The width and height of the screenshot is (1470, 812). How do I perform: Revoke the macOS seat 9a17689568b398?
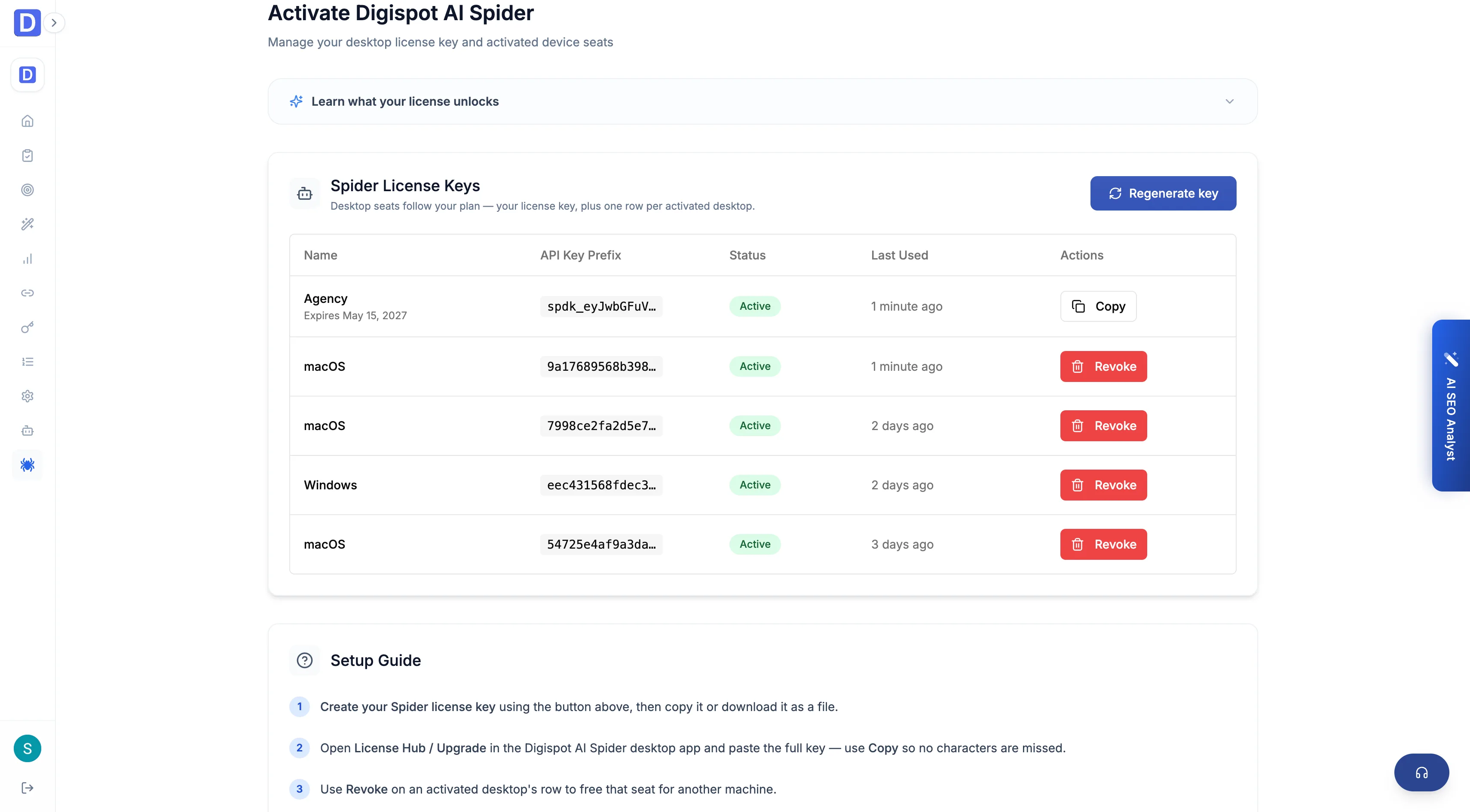[x=1103, y=366]
